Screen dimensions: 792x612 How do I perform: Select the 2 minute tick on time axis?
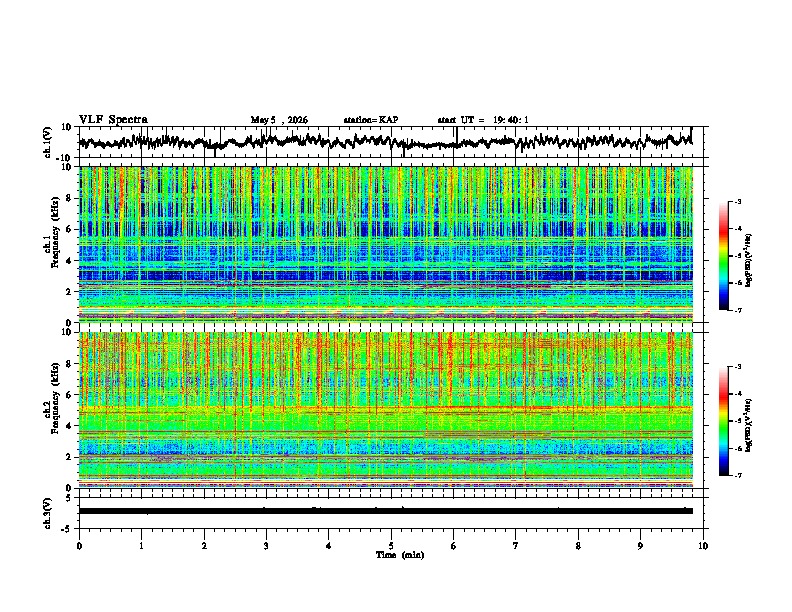click(204, 546)
